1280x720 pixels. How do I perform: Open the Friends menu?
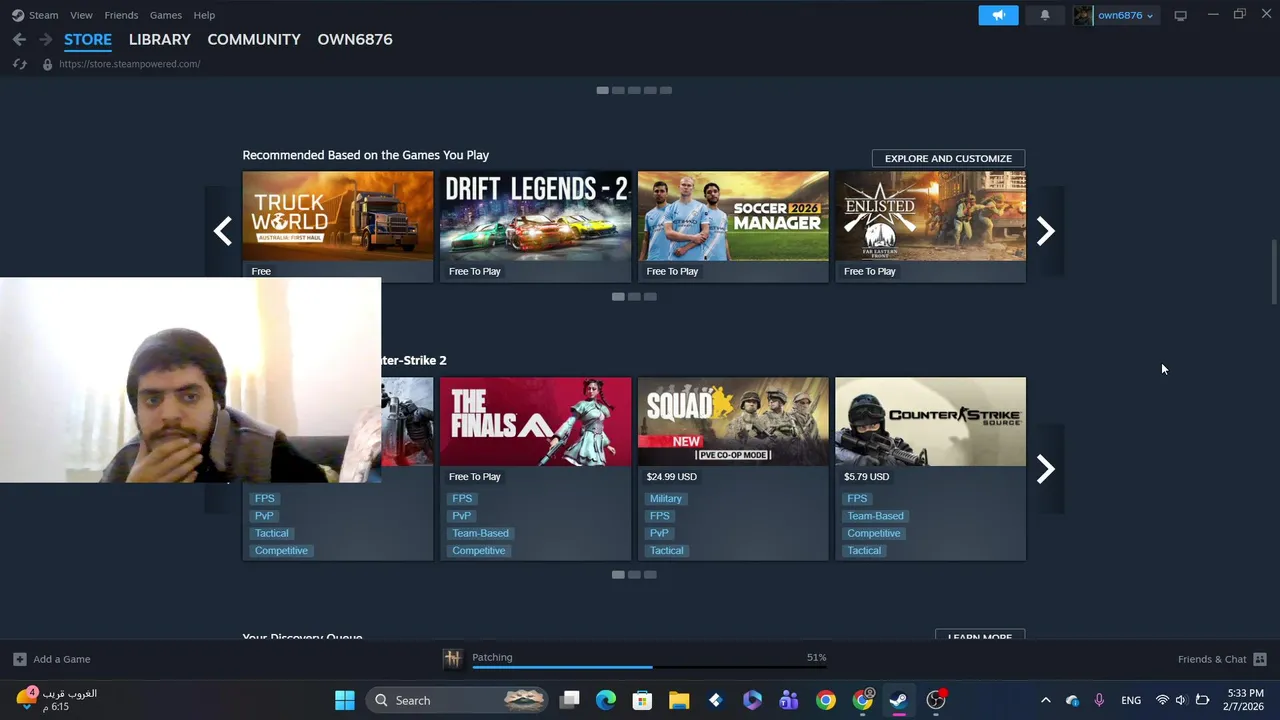tap(121, 15)
